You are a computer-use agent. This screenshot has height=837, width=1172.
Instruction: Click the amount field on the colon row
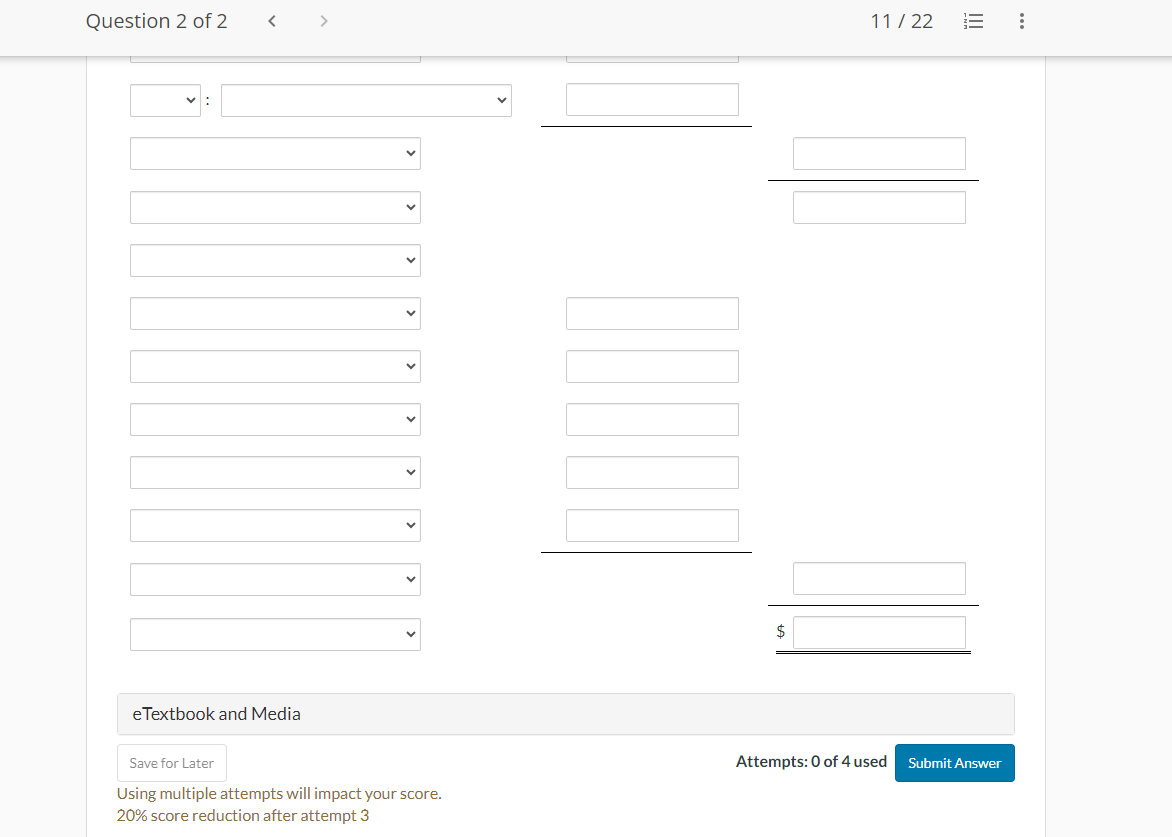click(652, 99)
